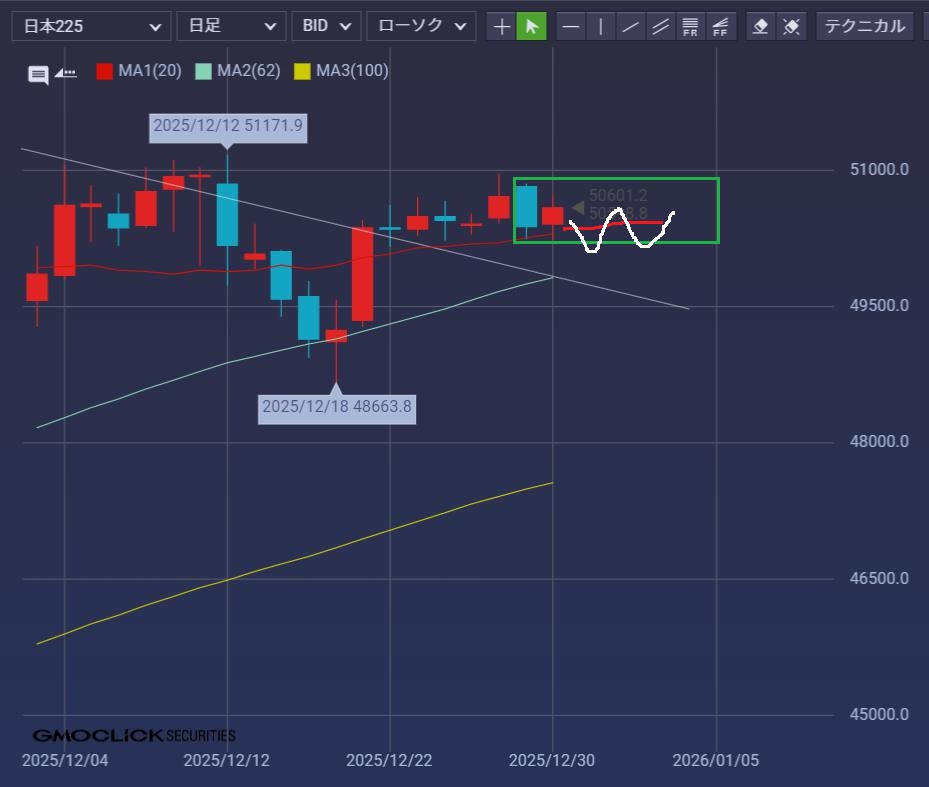Click the 2025/12/18 48663.8 low price label

coord(336,407)
